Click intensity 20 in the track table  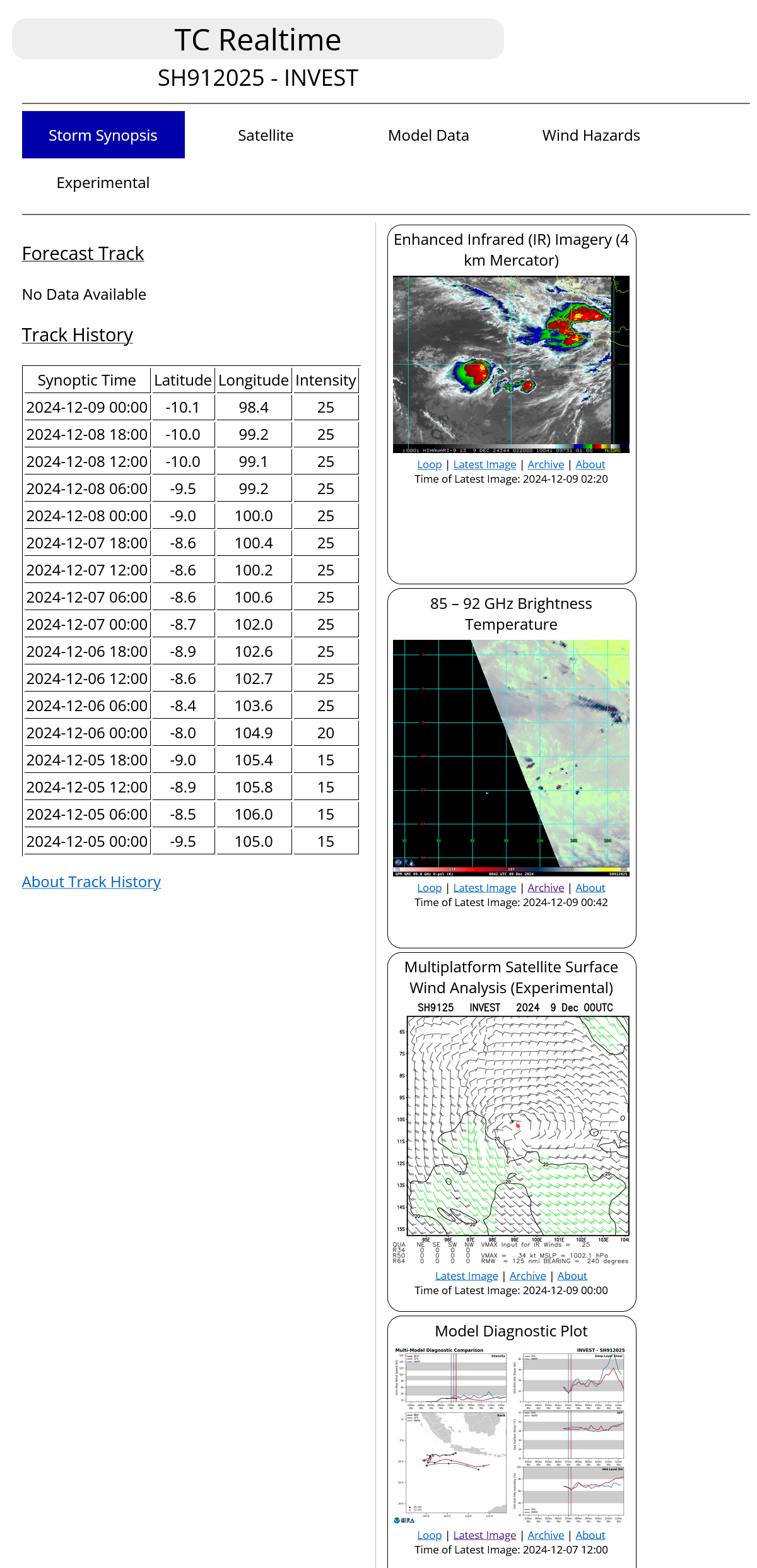[326, 733]
